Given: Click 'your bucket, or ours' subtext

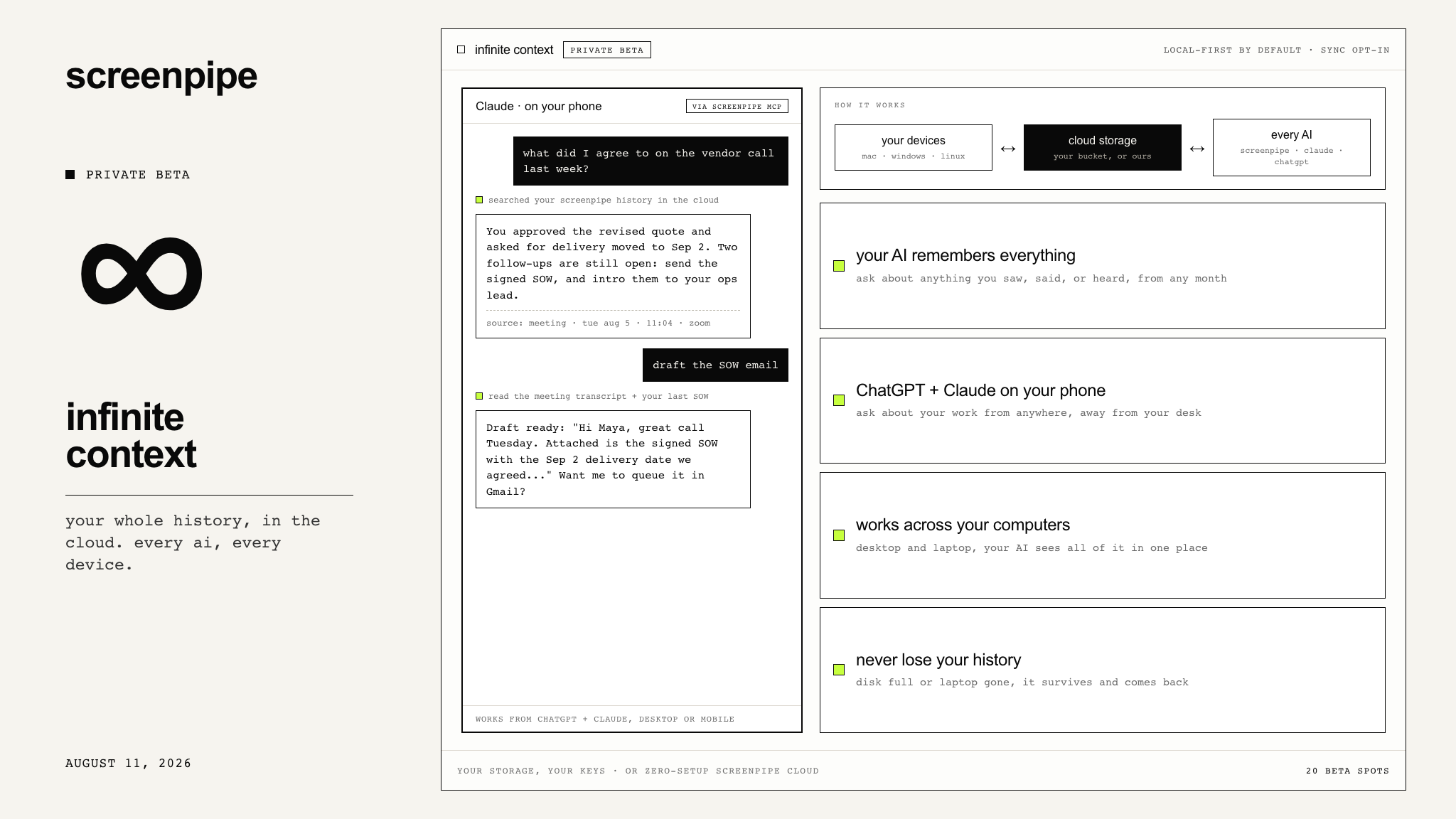Looking at the screenshot, I should point(1103,156).
